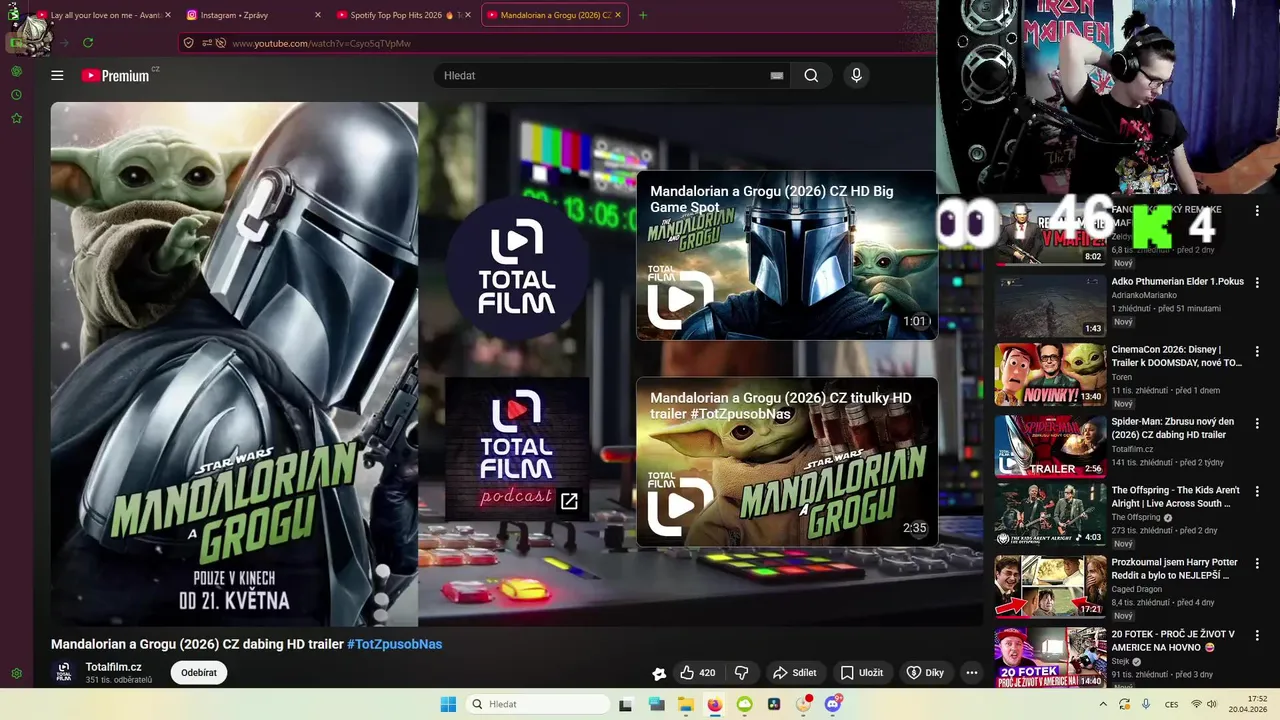Open the browser sidebar bookmarks star icon
This screenshot has width=1280, height=720.
point(16,118)
